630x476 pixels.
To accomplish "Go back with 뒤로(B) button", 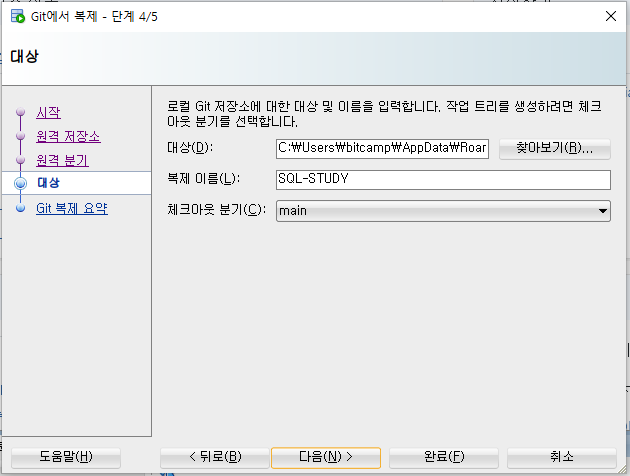I will (x=215, y=457).
